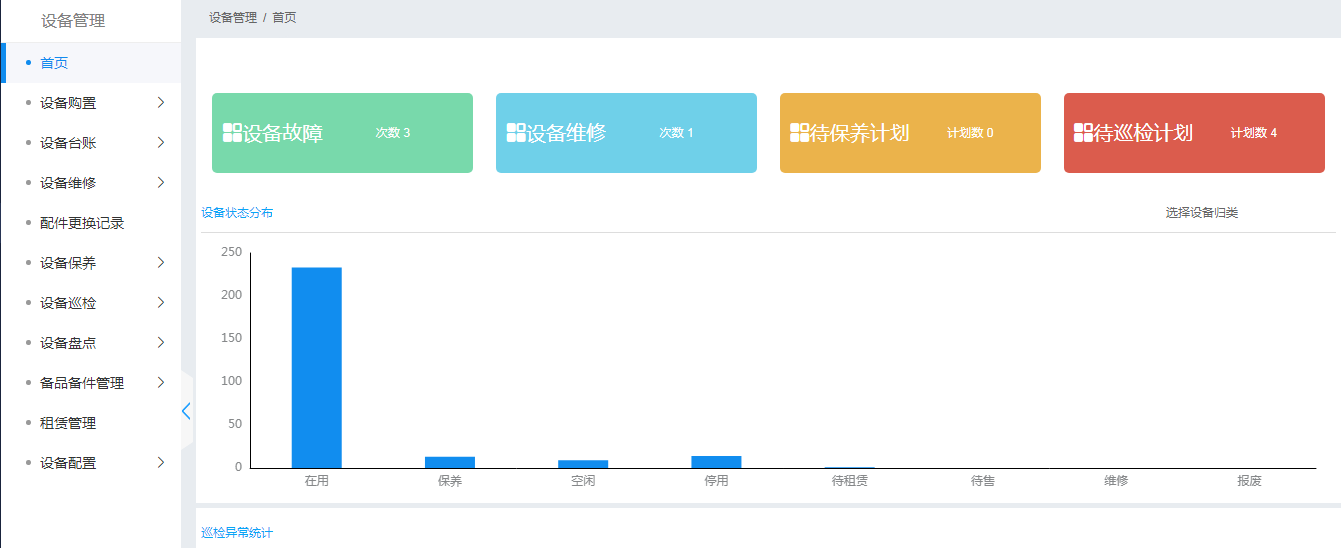This screenshot has width=1341, height=548.
Task: Click the 停用 bar in the chart
Action: pos(716,462)
